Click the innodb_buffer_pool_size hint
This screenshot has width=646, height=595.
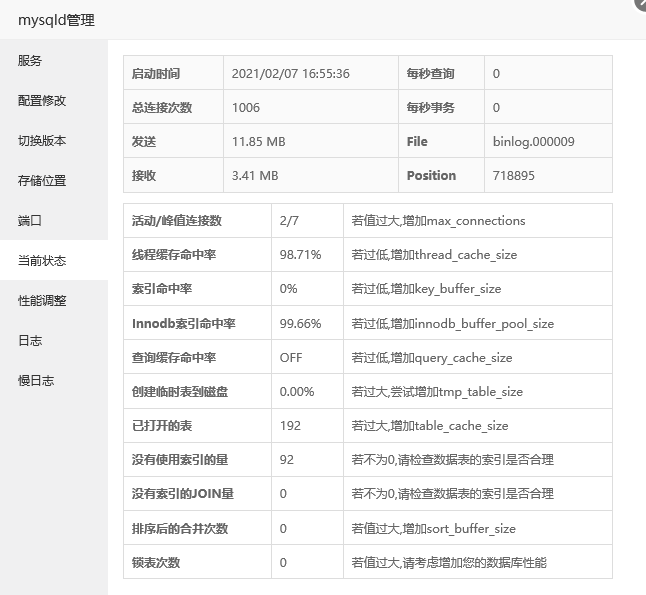click(453, 323)
